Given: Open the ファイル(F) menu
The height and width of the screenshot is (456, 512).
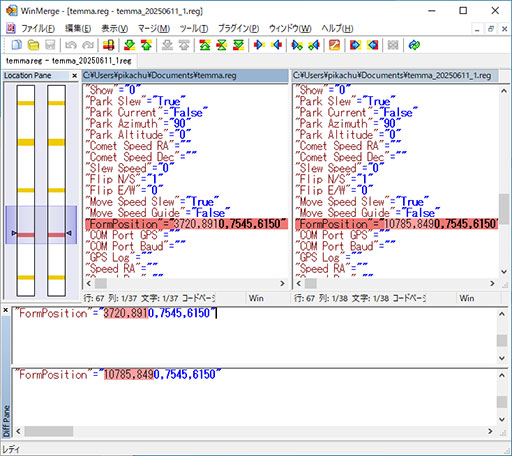Looking at the screenshot, I should point(38,29).
